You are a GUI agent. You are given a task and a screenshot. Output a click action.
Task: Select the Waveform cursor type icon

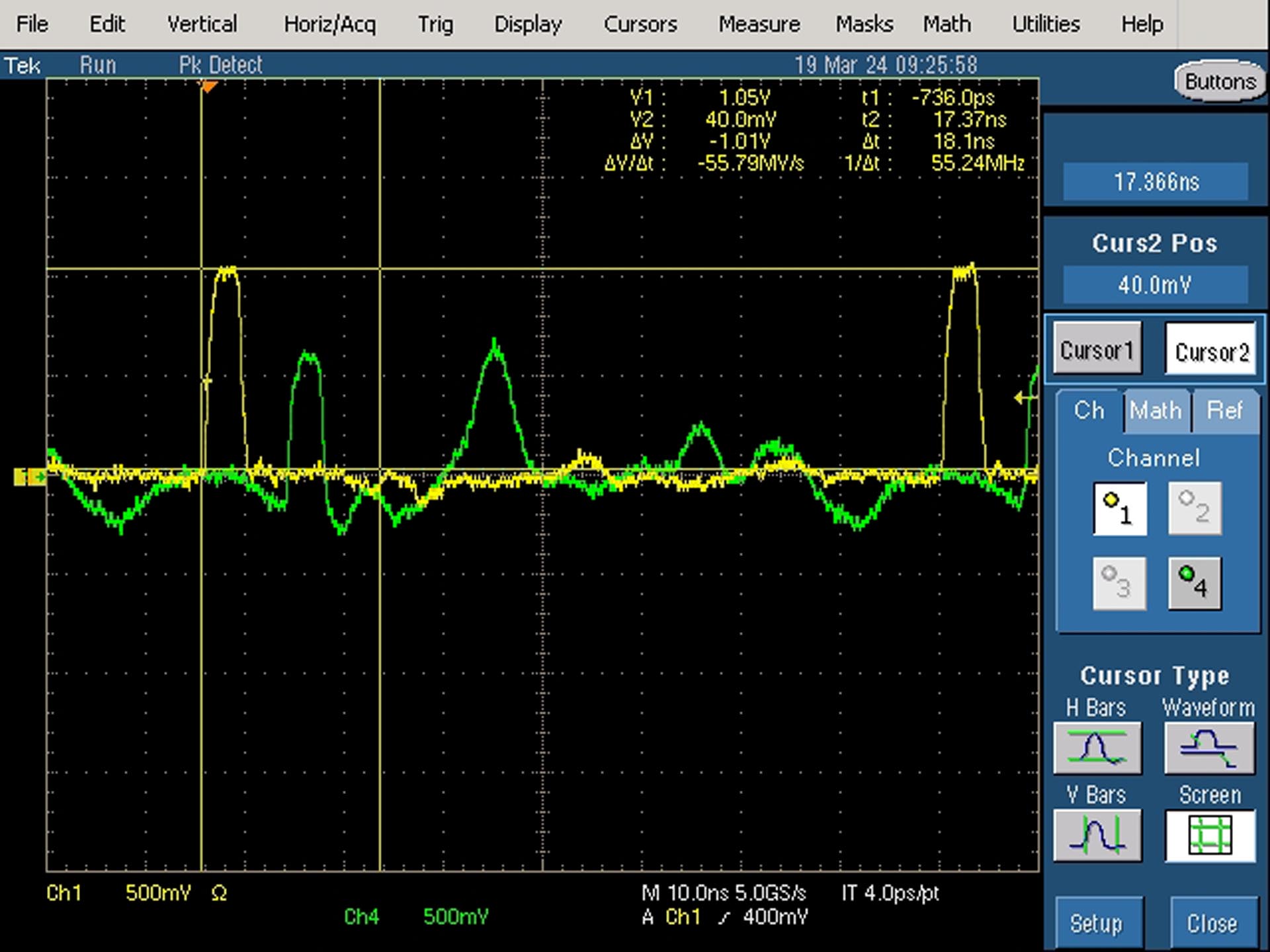1209,748
